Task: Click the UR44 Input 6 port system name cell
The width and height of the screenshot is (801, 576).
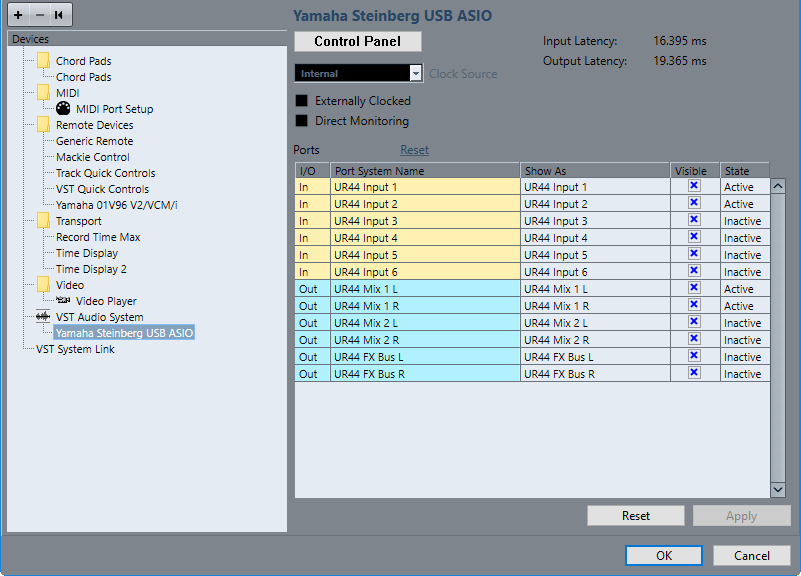Action: [x=425, y=272]
